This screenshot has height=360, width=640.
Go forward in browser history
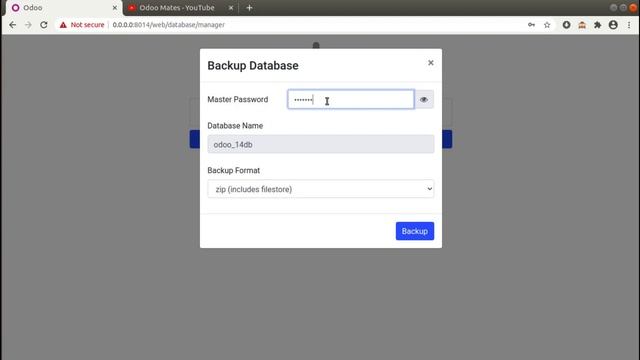point(28,25)
